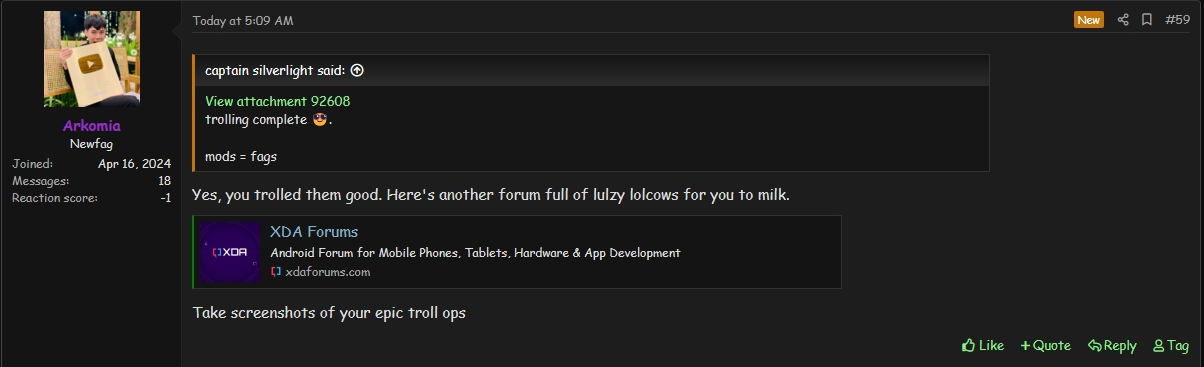Open View attachment 92608 link
This screenshot has height=367, width=1204.
(x=277, y=101)
